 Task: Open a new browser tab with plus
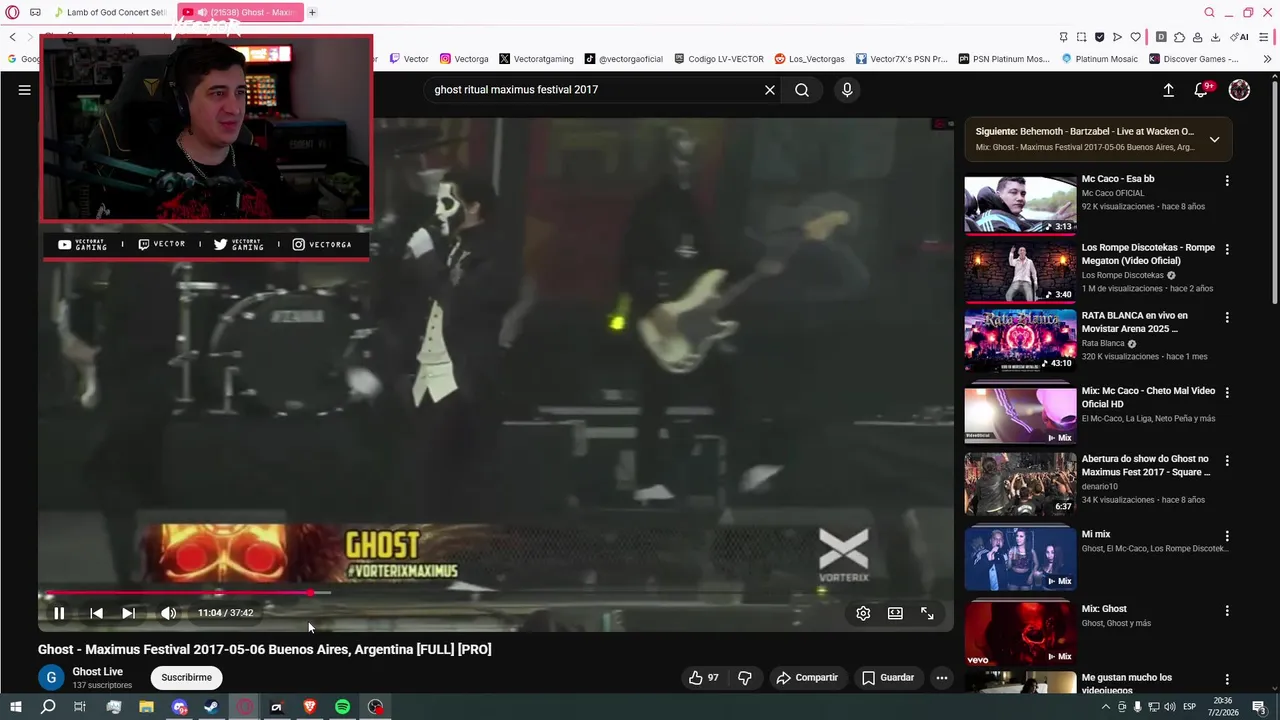[x=312, y=12]
